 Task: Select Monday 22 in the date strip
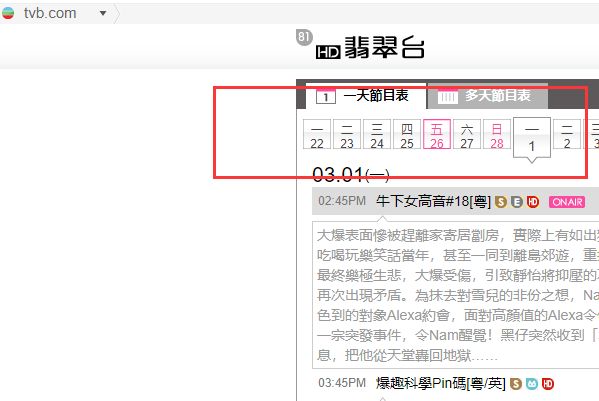tap(317, 134)
